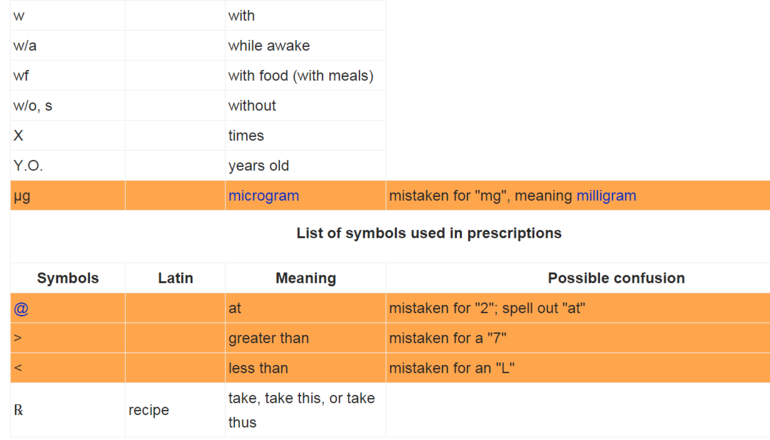Click the 'w/o, s' abbreviation cell
Image resolution: width=770 pixels, height=440 pixels.
(33, 106)
